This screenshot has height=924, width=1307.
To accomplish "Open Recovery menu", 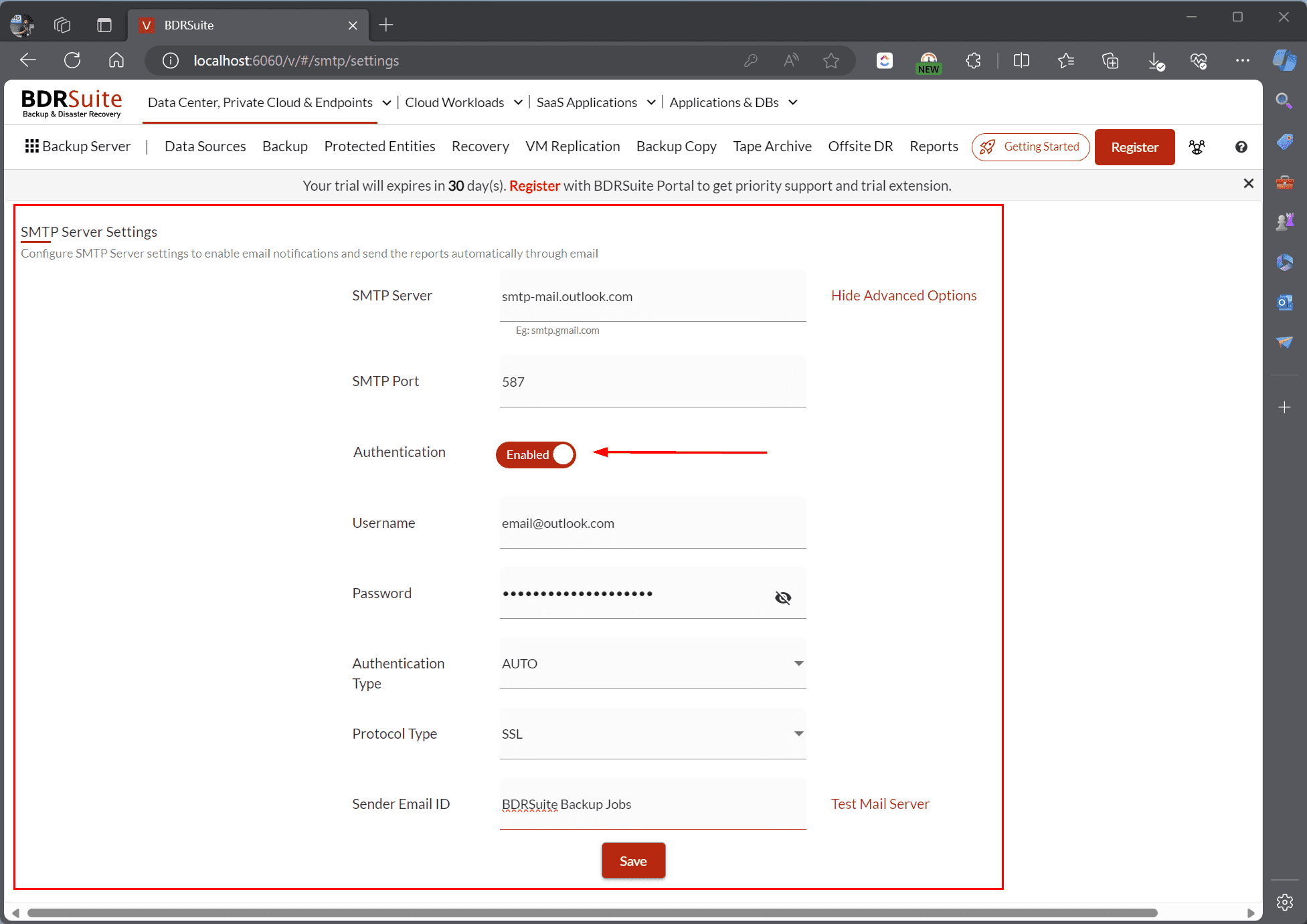I will coord(480,147).
